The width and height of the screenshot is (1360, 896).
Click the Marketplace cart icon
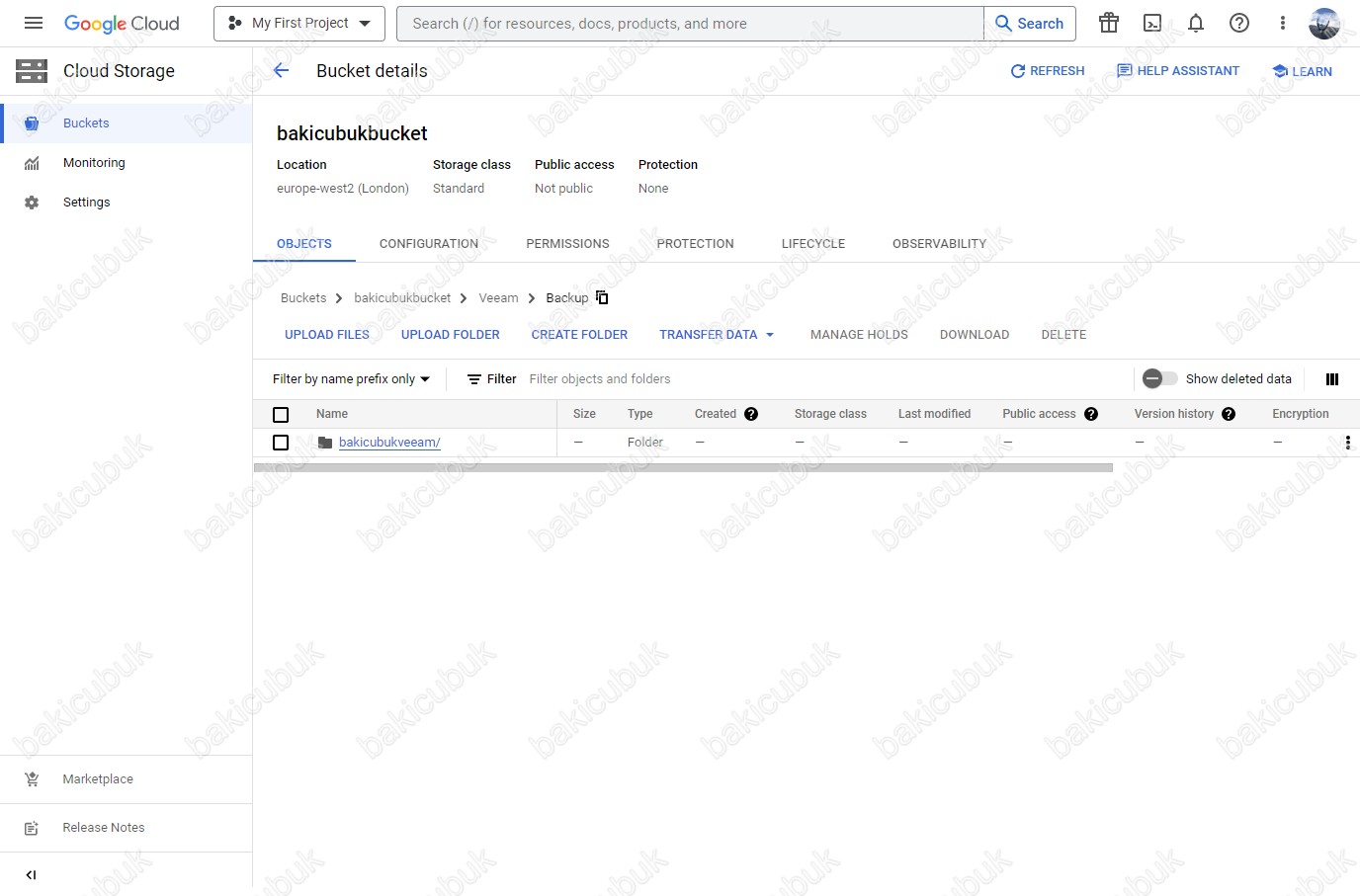tap(32, 779)
